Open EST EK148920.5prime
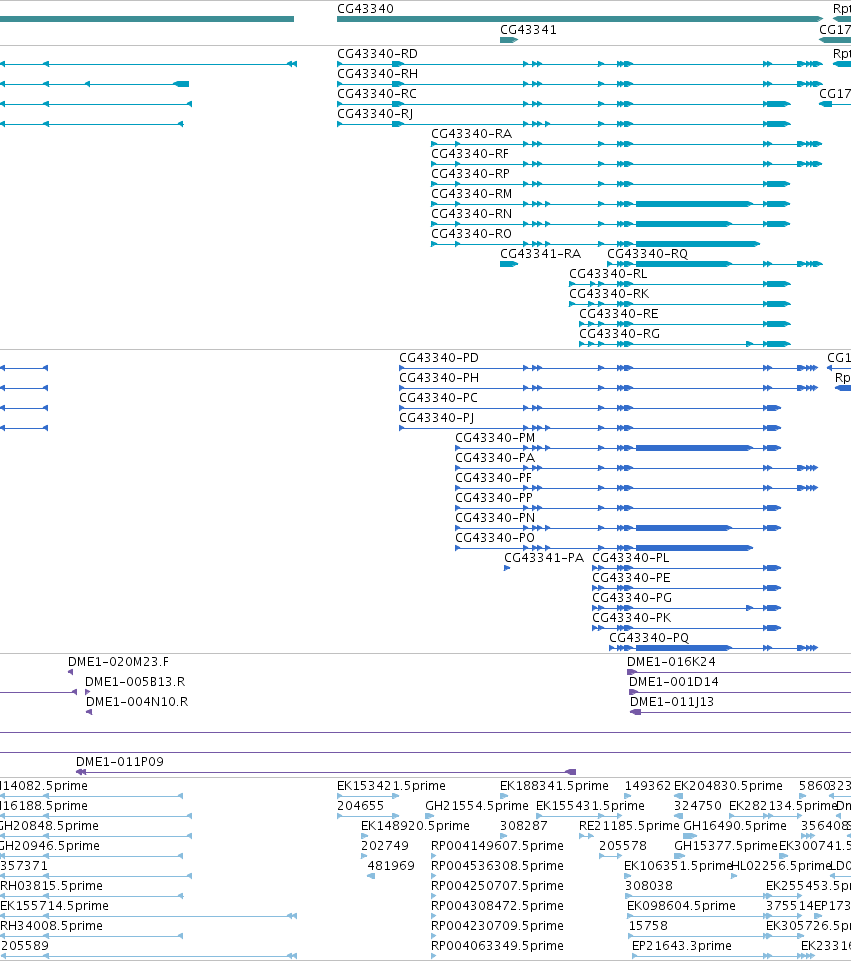The height and width of the screenshot is (961, 851). point(415,826)
